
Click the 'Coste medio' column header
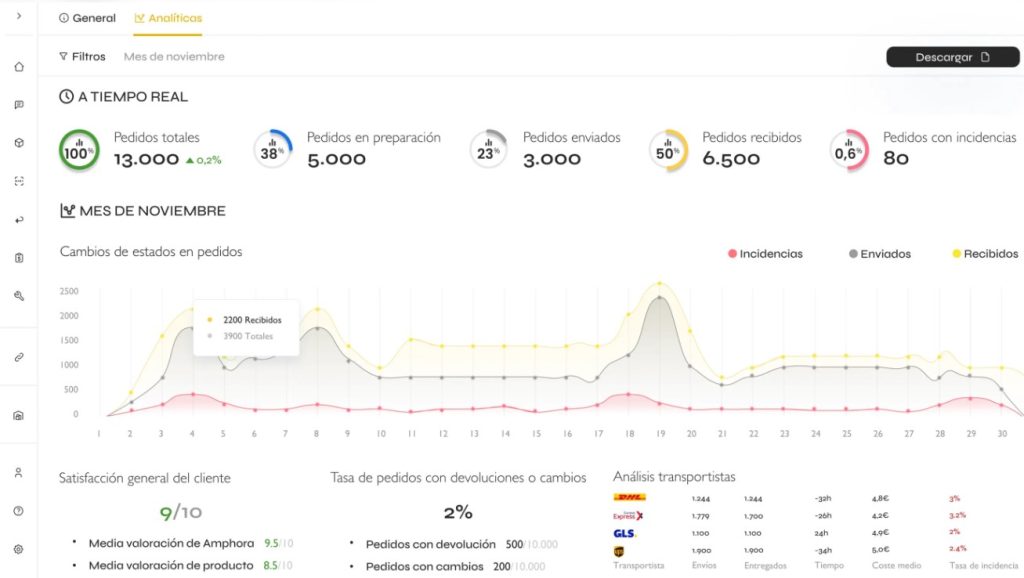[x=896, y=566]
